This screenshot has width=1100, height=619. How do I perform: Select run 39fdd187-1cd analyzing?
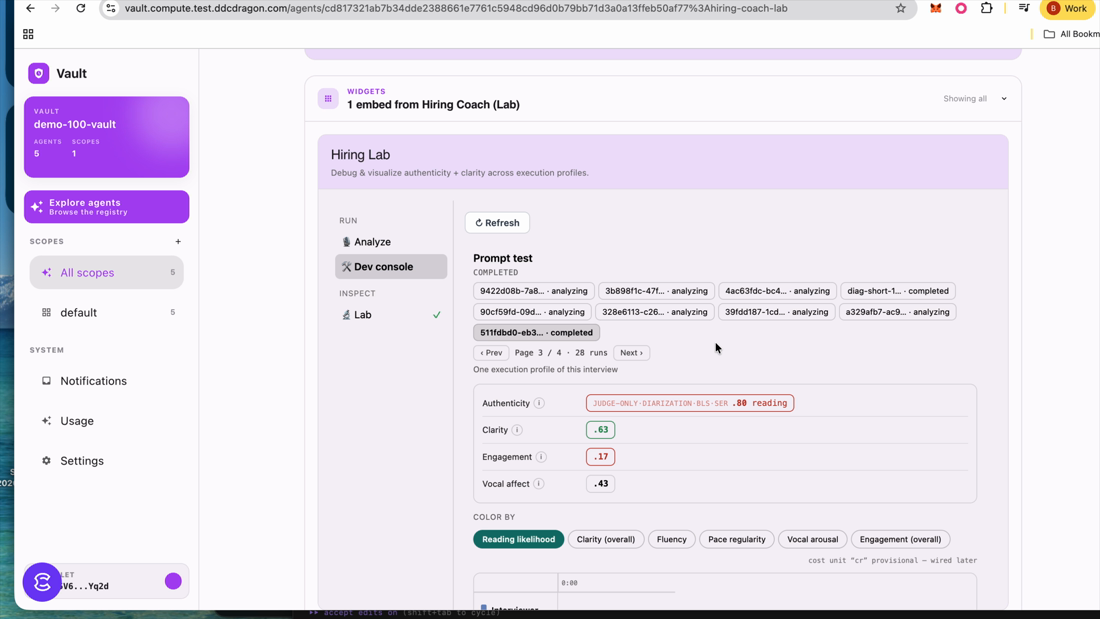[777, 312]
